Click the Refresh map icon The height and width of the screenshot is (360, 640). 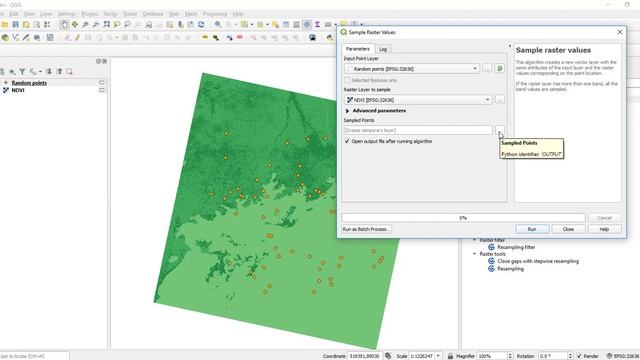[x=201, y=24]
